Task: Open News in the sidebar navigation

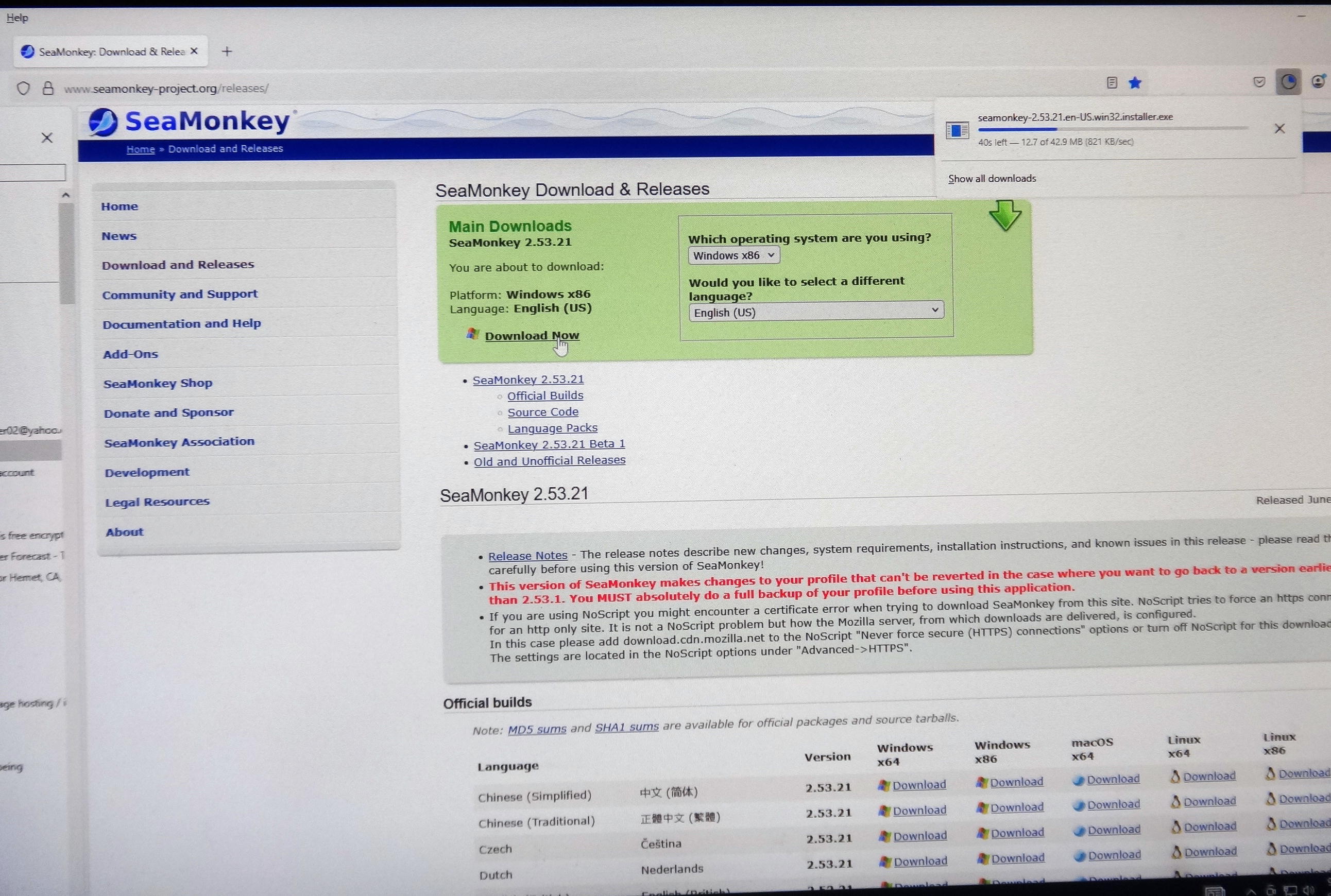Action: pyautogui.click(x=119, y=236)
